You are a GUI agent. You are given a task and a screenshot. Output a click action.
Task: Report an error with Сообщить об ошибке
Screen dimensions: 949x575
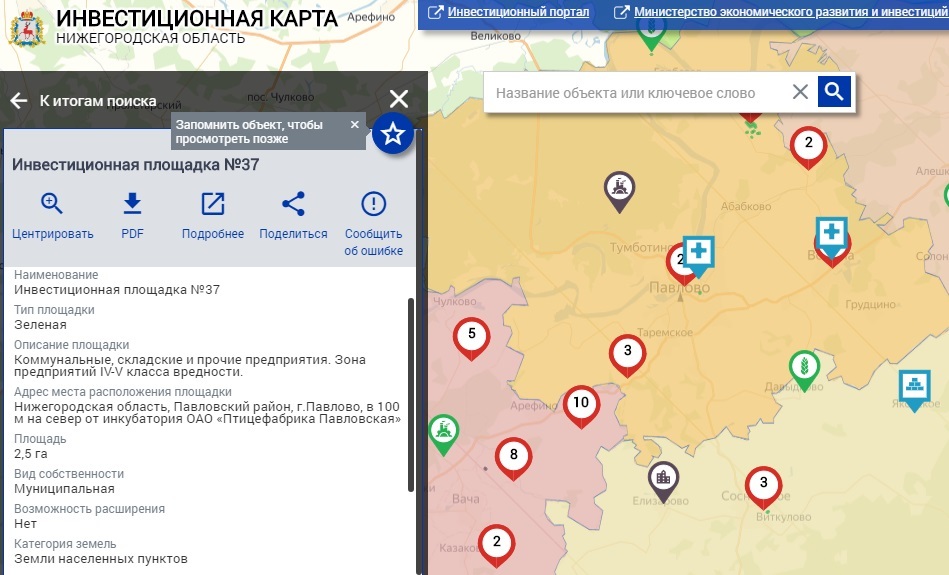coord(373,225)
